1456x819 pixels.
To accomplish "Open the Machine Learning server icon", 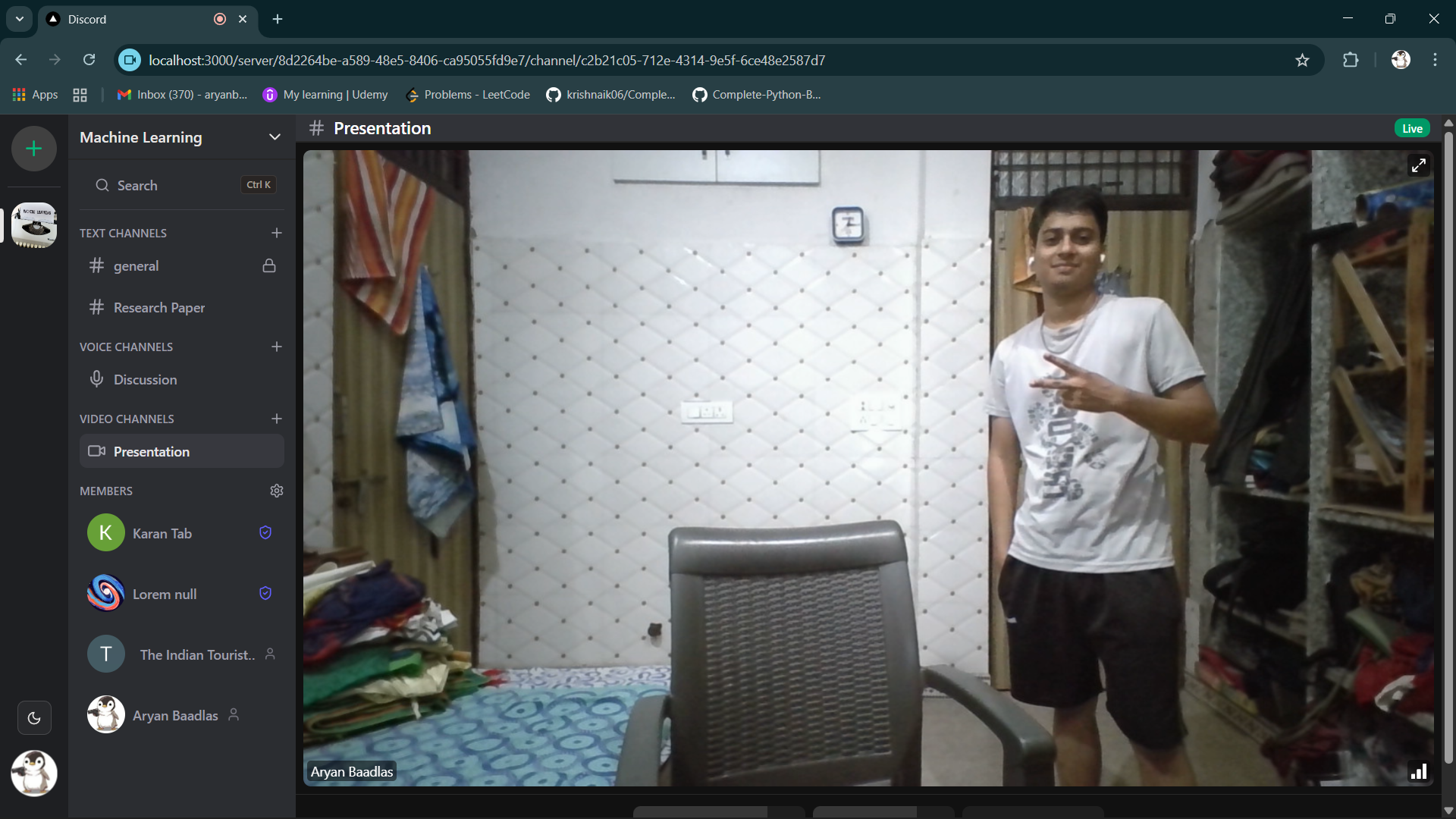I will (x=33, y=225).
